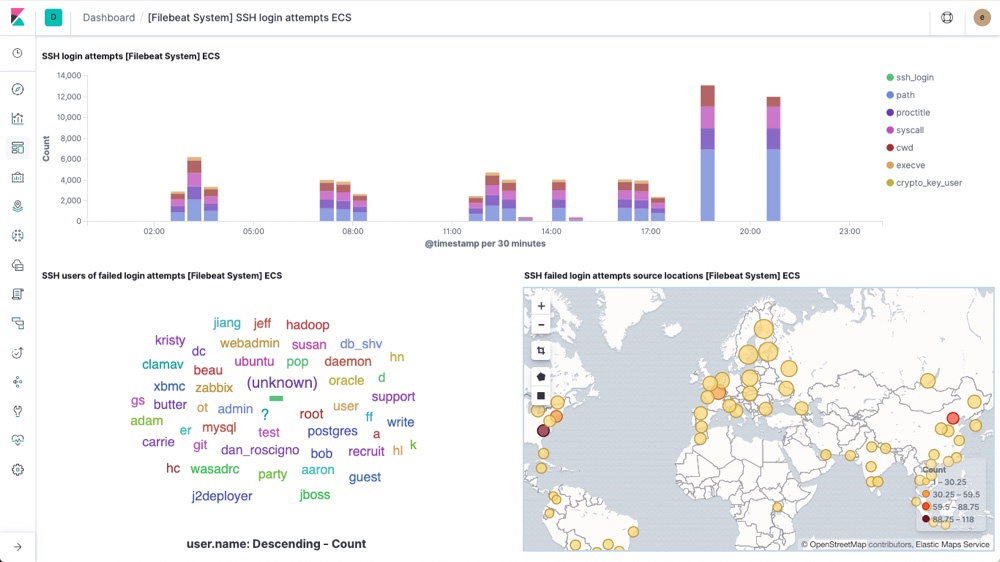The image size is (1000, 562).
Task: Expand the sidebar with arrow icon
Action: pos(18,547)
